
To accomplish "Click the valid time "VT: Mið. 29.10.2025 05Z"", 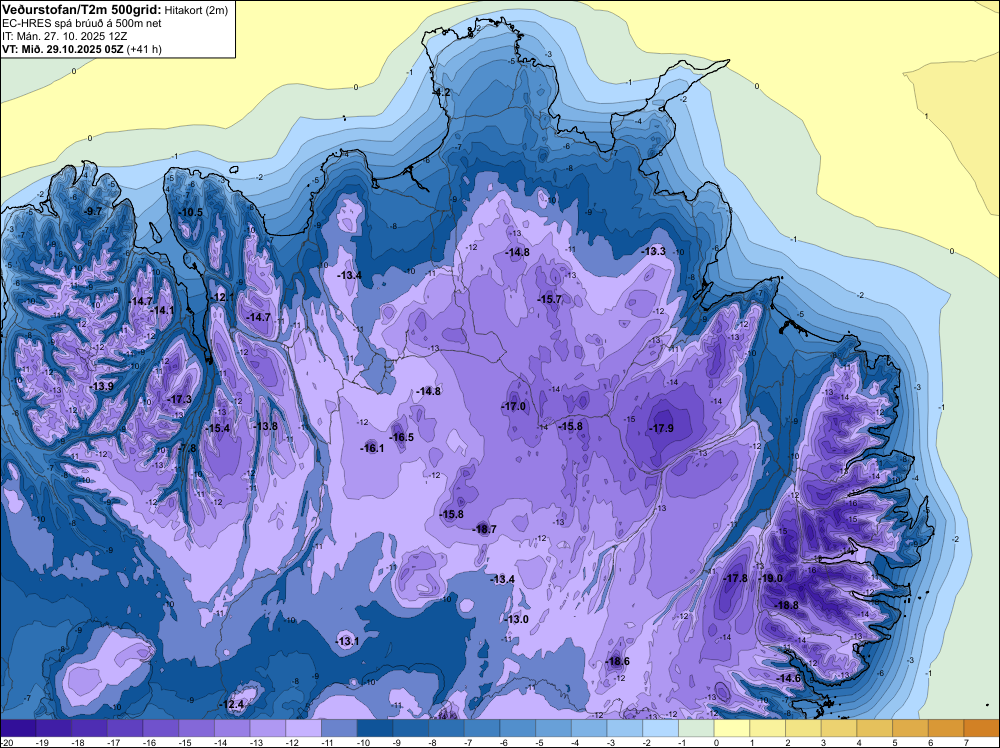I will (x=62, y=49).
